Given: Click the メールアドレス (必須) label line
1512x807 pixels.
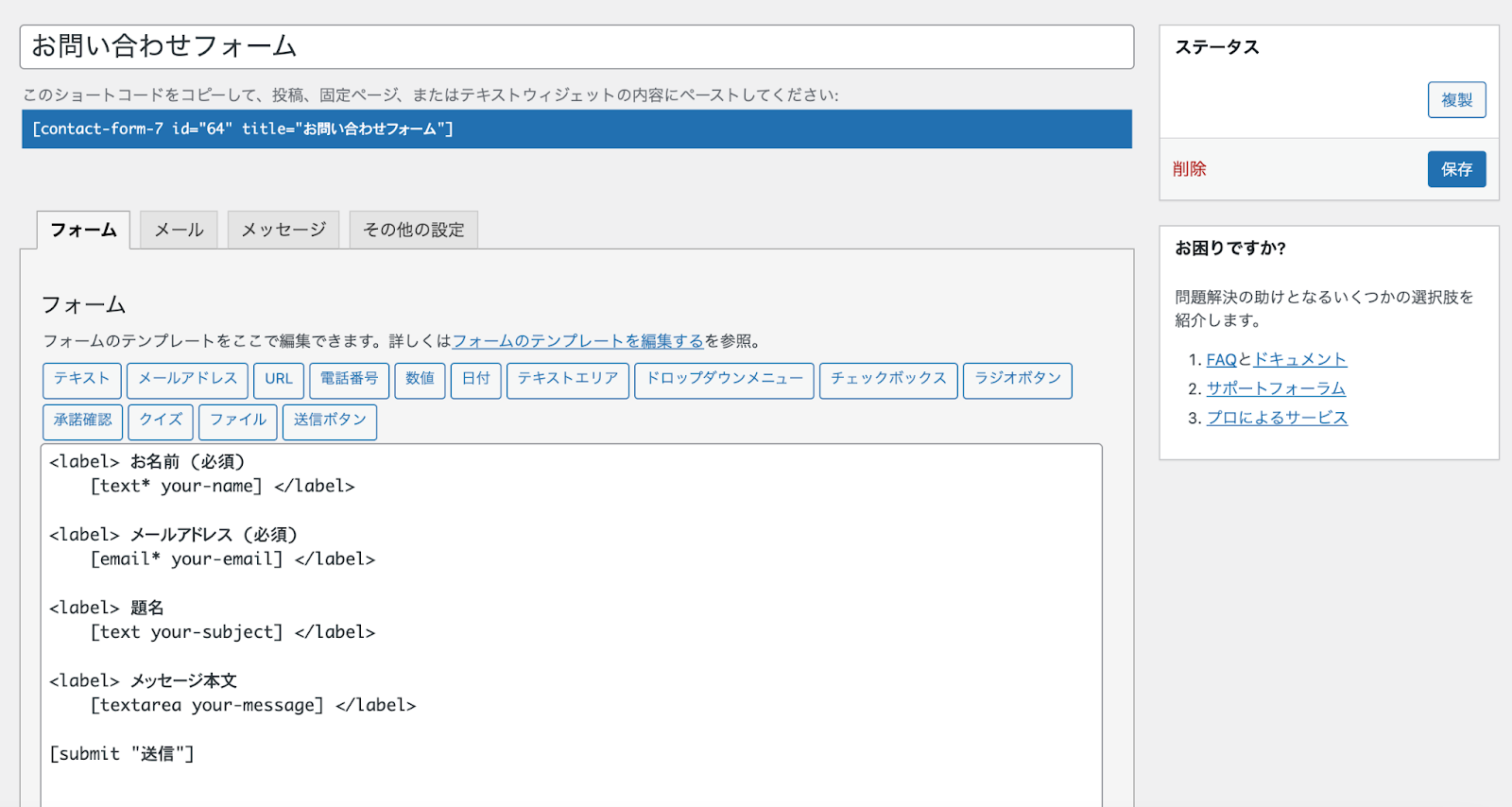Looking at the screenshot, I should (174, 534).
